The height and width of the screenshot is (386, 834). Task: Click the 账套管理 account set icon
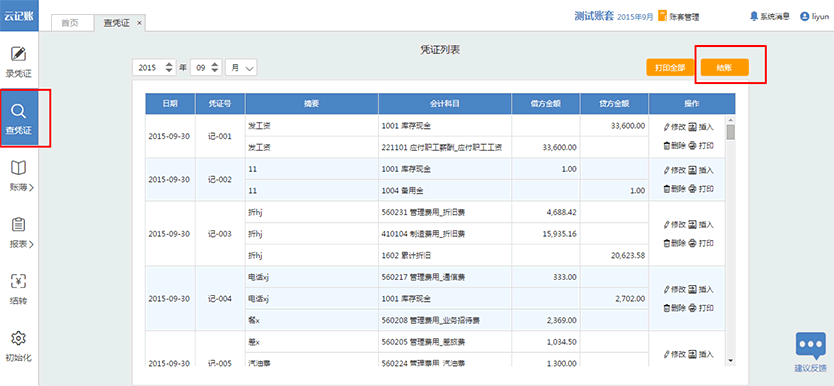(662, 16)
